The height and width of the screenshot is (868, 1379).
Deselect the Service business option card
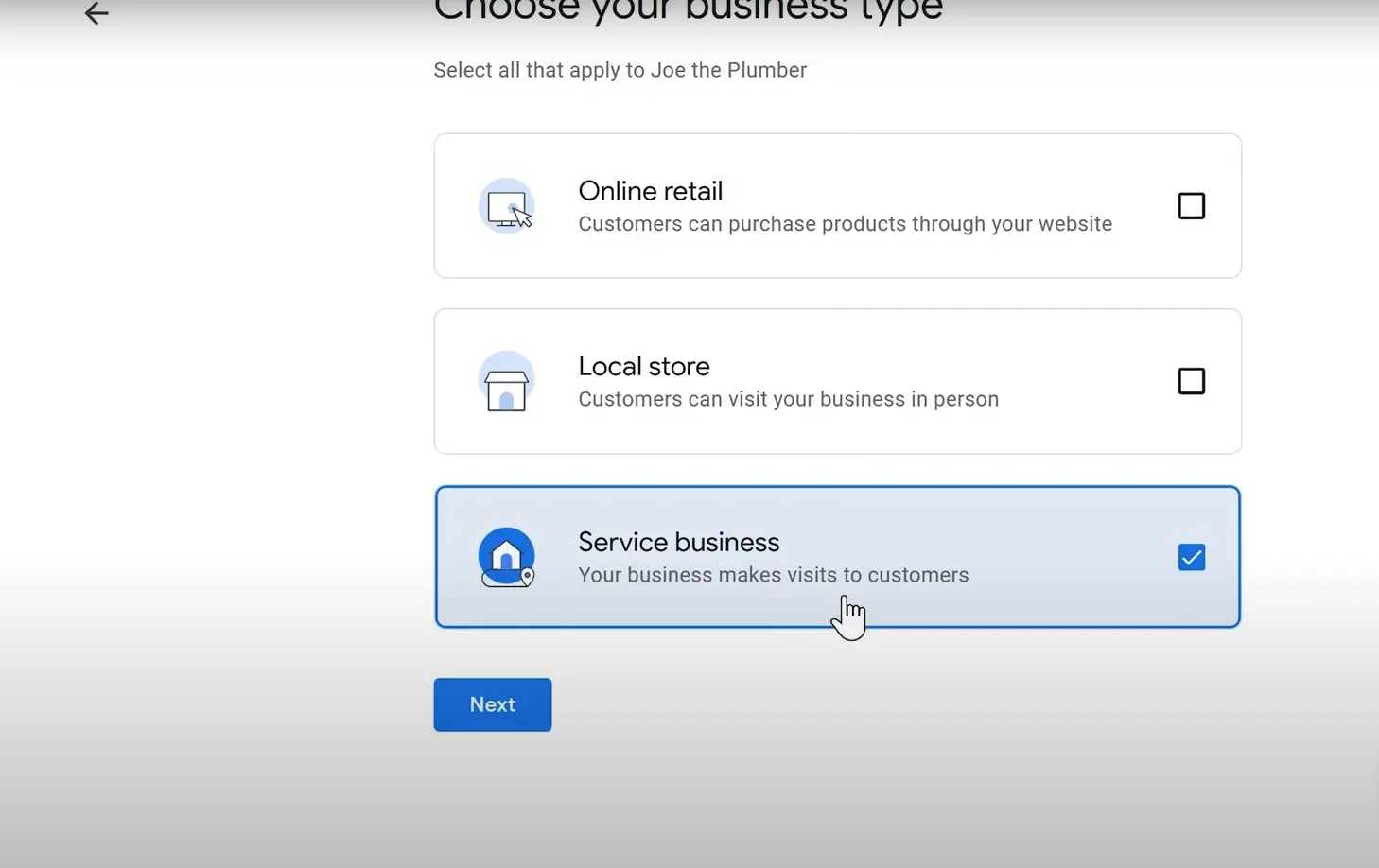pyautogui.click(x=837, y=557)
